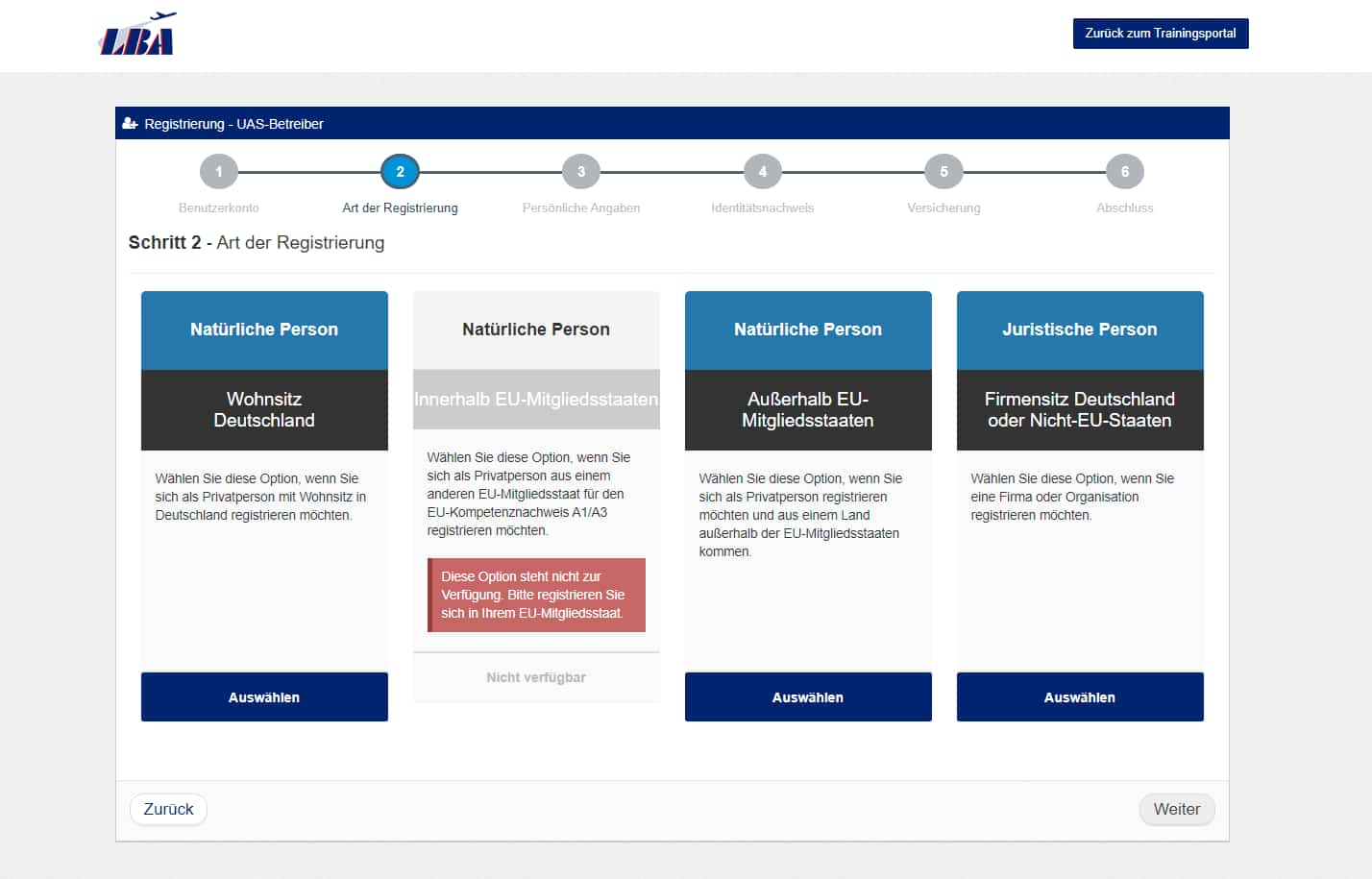Click the Abschluss step label
The image size is (1372, 879).
(1125, 208)
